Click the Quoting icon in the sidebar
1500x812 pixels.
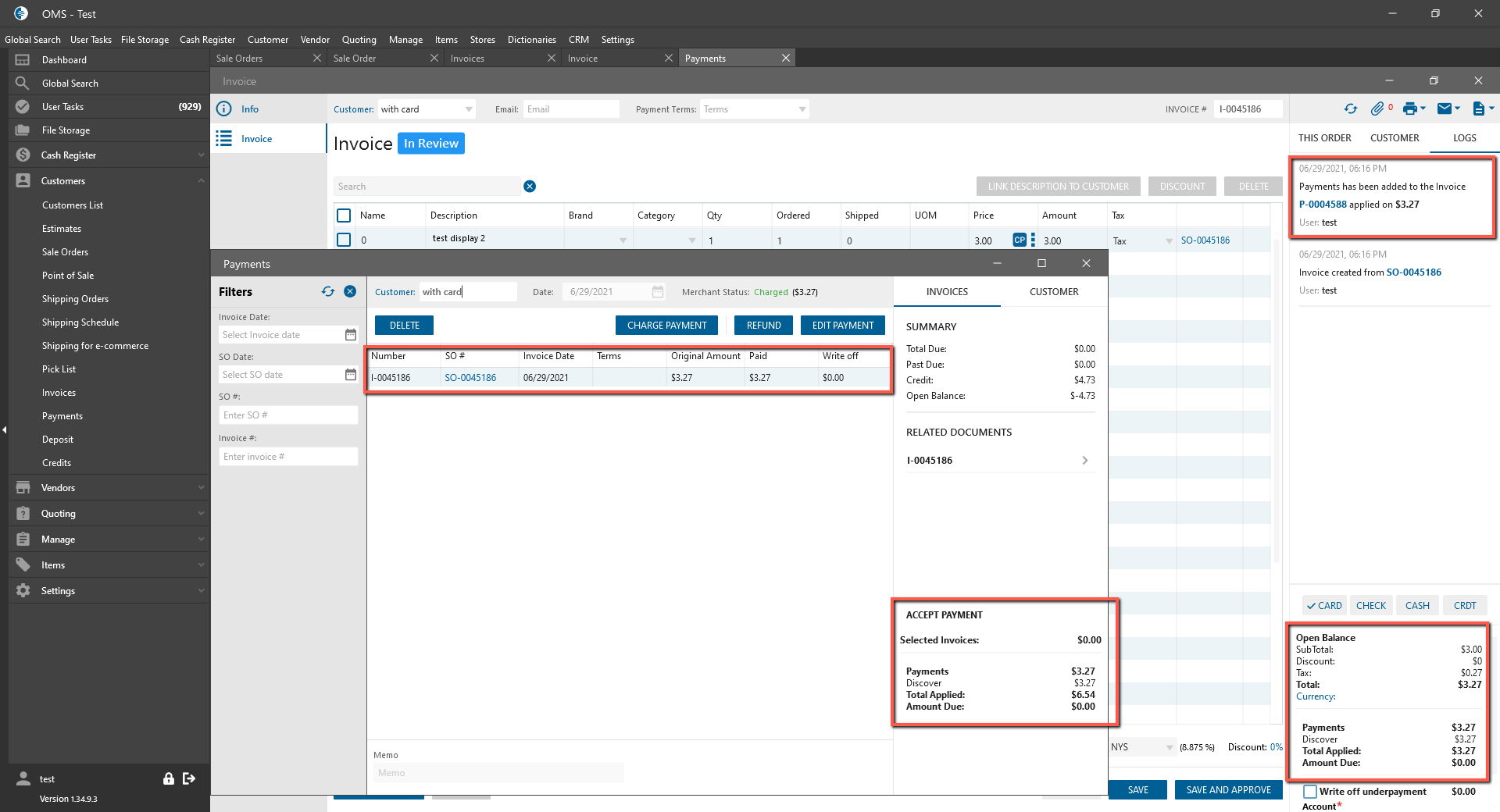point(23,514)
